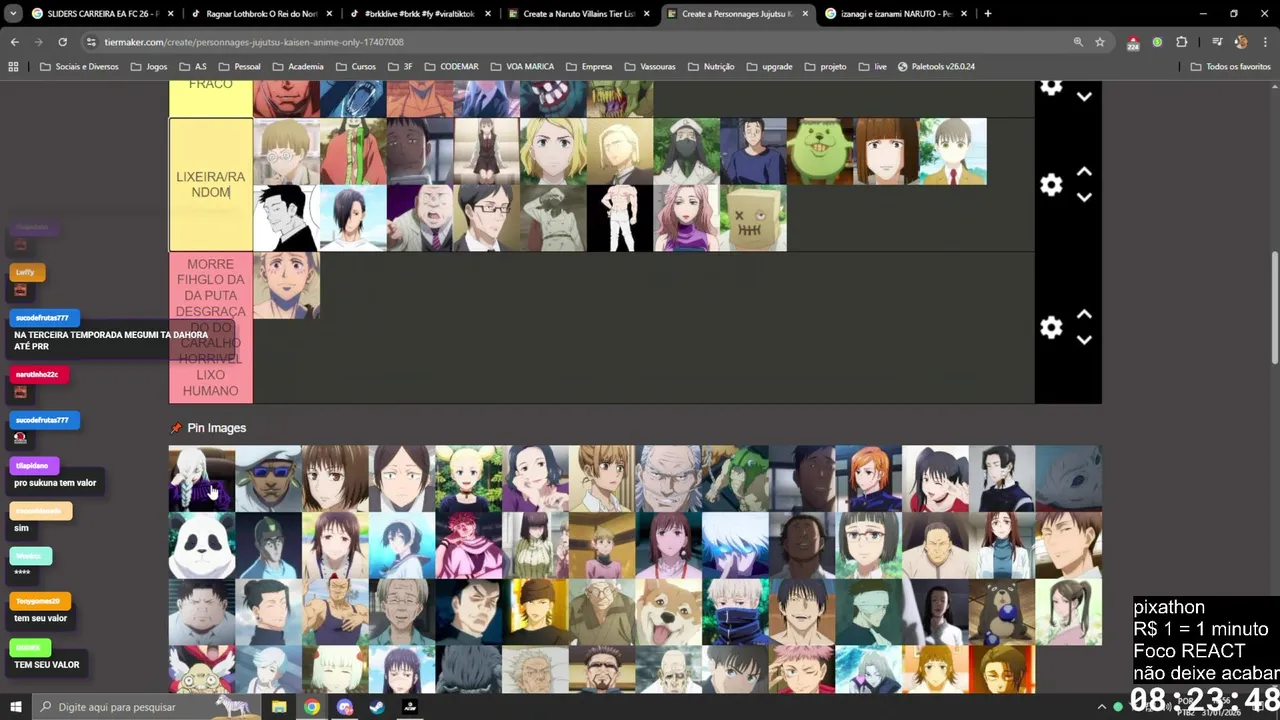Image resolution: width=1280 pixels, height=720 pixels.
Task: Open the Paletools v26.0.24 bookmark
Action: [936, 66]
